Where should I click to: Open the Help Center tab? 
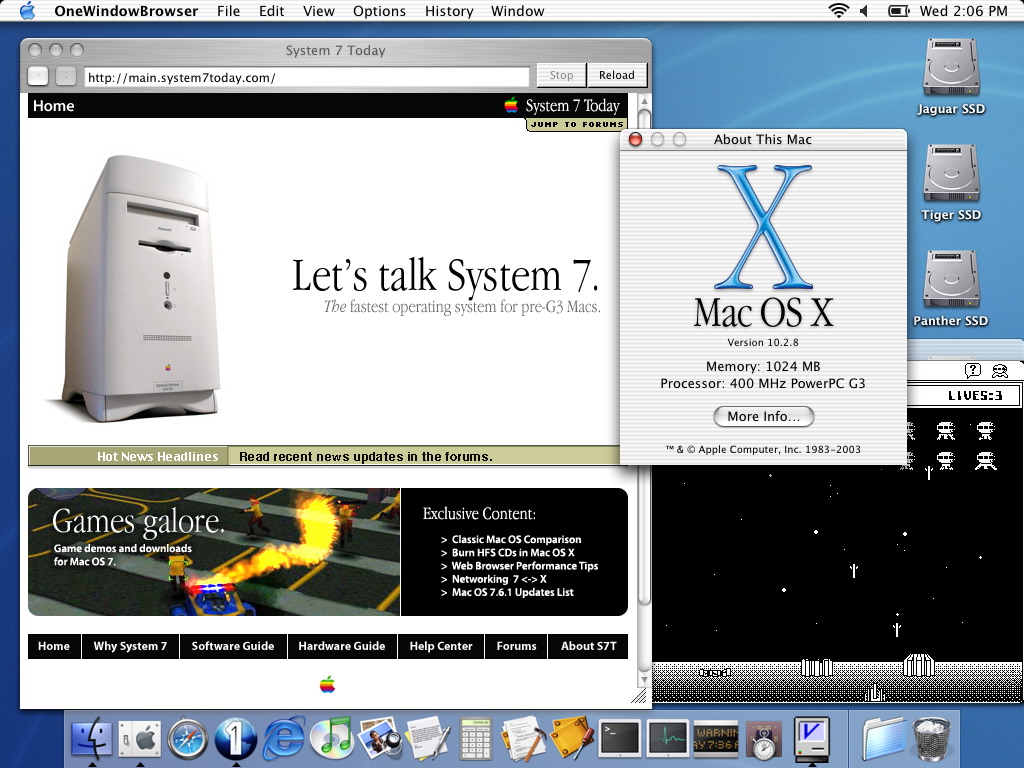coord(441,646)
